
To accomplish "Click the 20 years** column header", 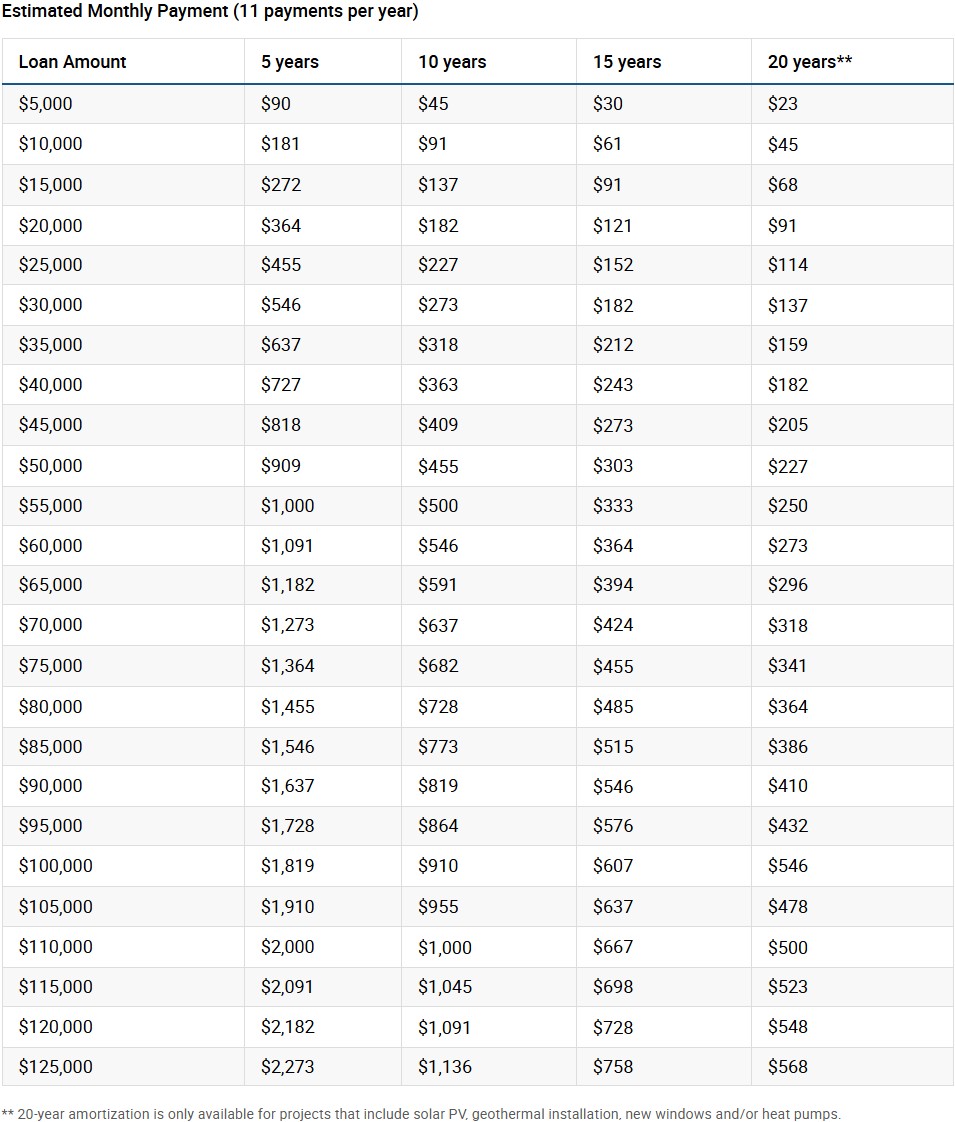I will pyautogui.click(x=810, y=62).
